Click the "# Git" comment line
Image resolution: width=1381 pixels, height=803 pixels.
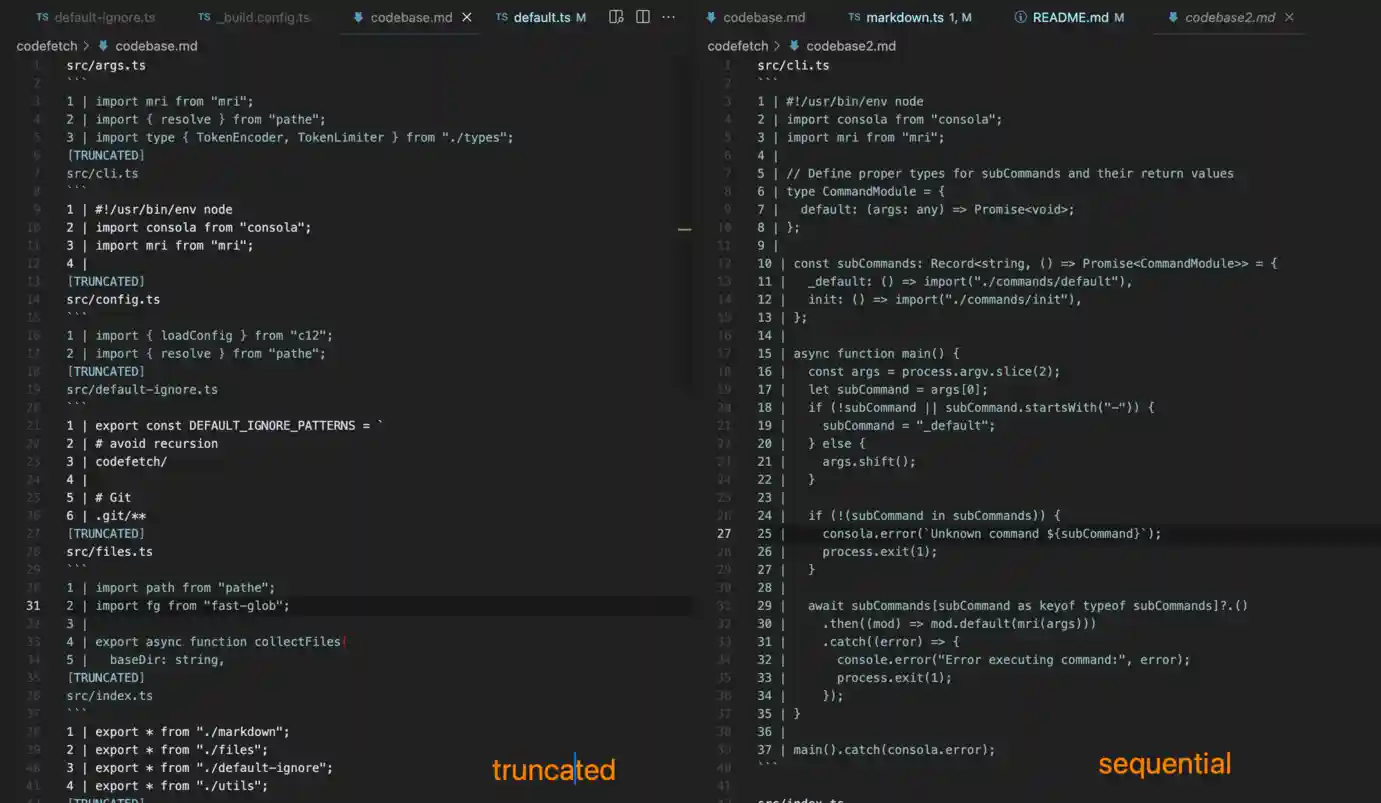click(99, 498)
